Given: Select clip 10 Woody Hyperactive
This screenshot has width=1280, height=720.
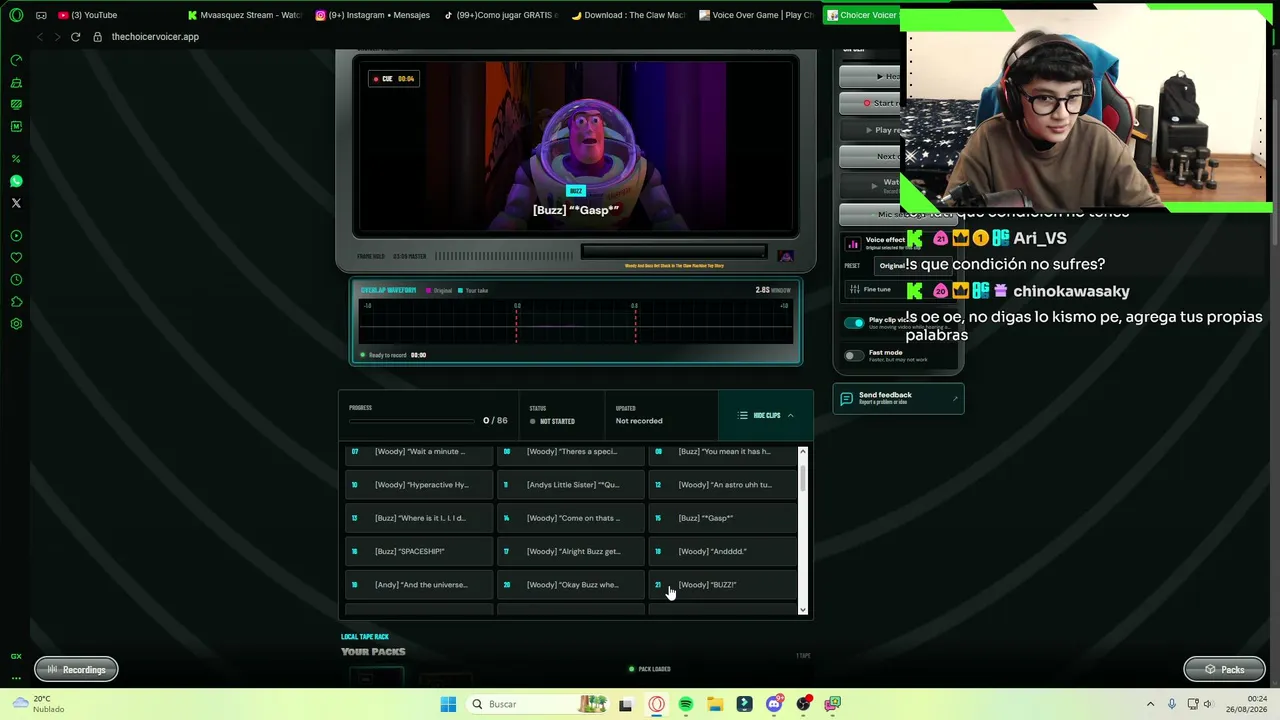Looking at the screenshot, I should 419,485.
